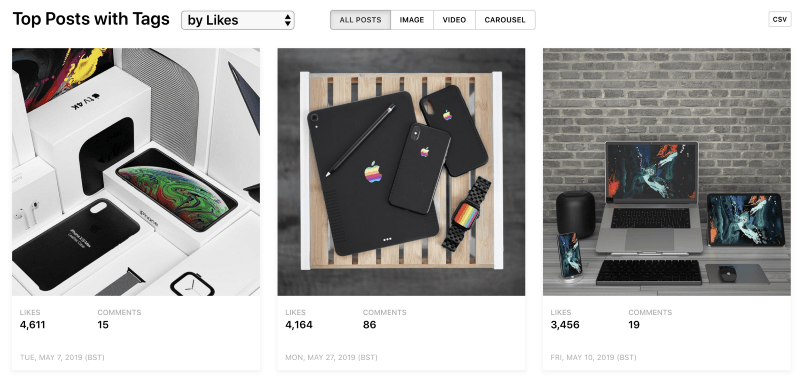The image size is (800, 381).
Task: Click the 4,611 likes count
Action: point(33,325)
